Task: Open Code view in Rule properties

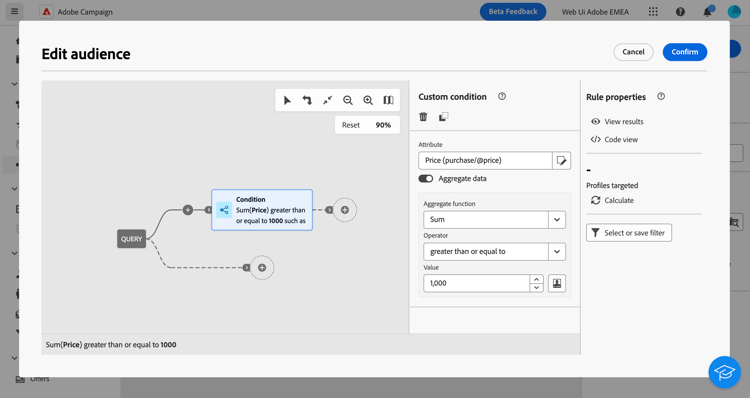Action: 614,140
